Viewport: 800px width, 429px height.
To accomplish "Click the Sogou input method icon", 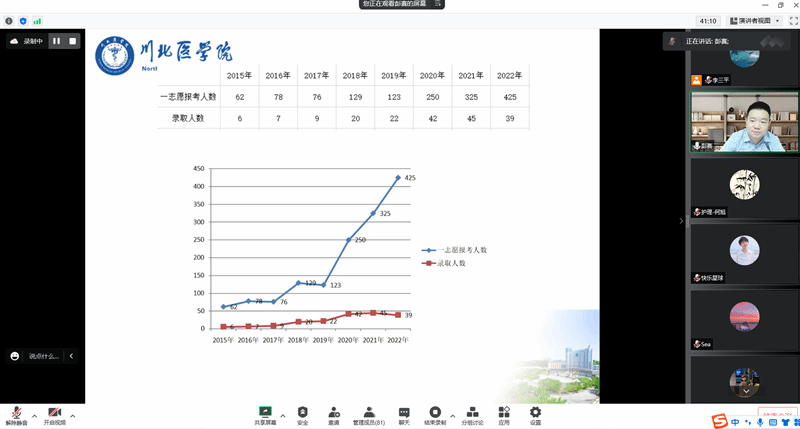I will click(x=719, y=422).
